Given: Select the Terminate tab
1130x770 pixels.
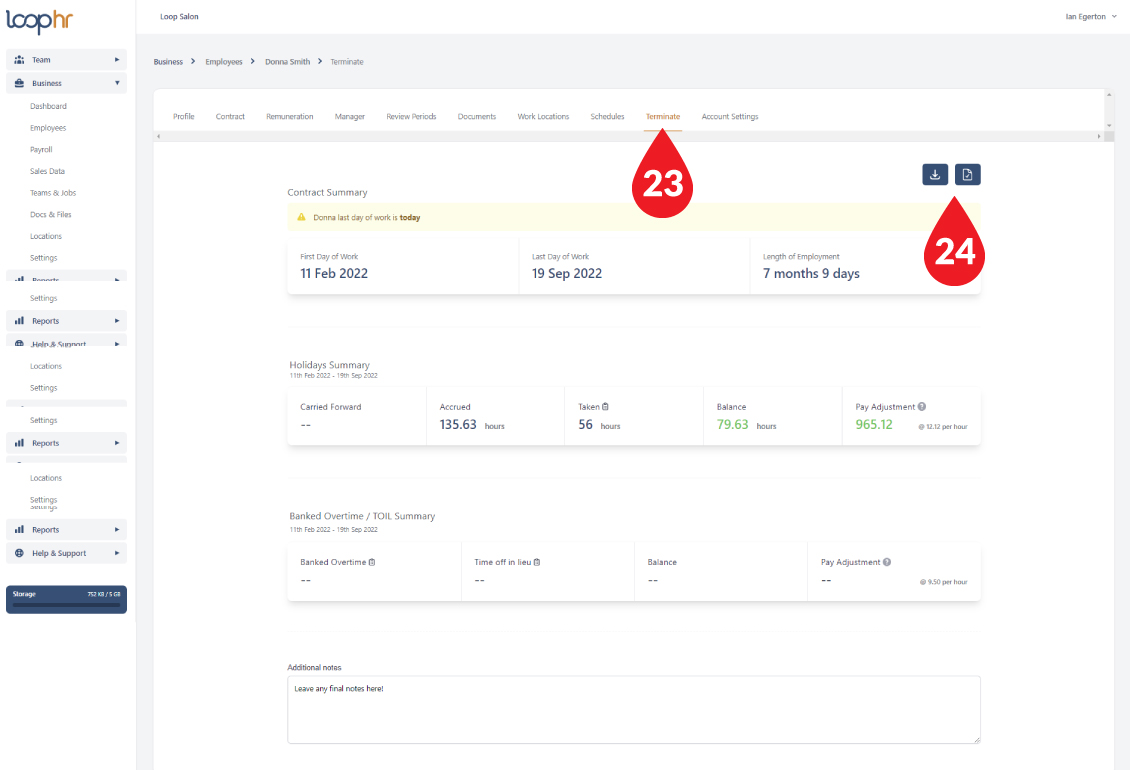Looking at the screenshot, I should 662,116.
